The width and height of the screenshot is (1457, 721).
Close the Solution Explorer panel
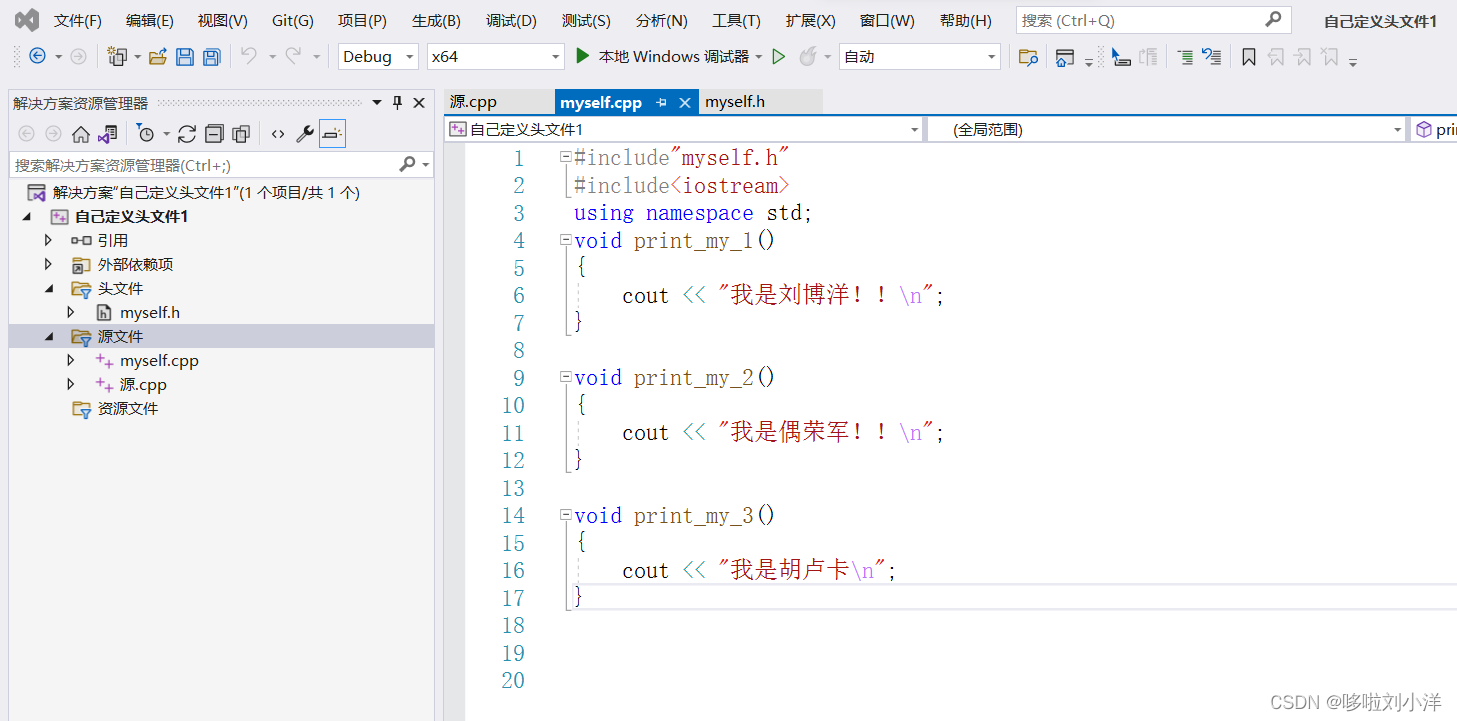click(419, 102)
